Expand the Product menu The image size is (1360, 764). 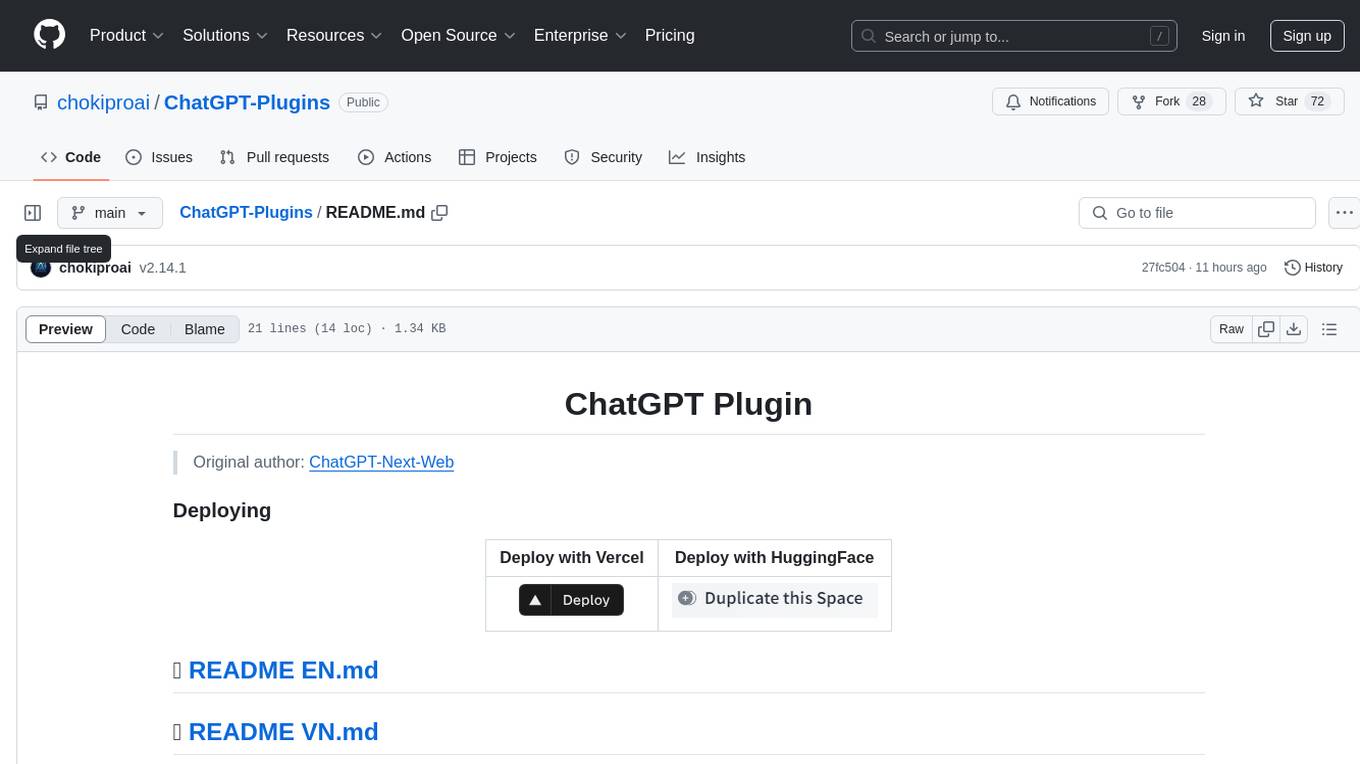[x=126, y=35]
